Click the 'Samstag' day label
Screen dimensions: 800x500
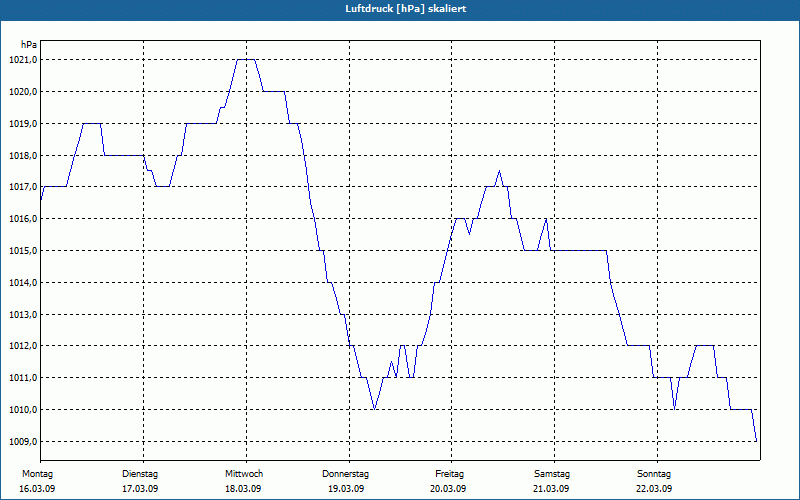point(552,474)
